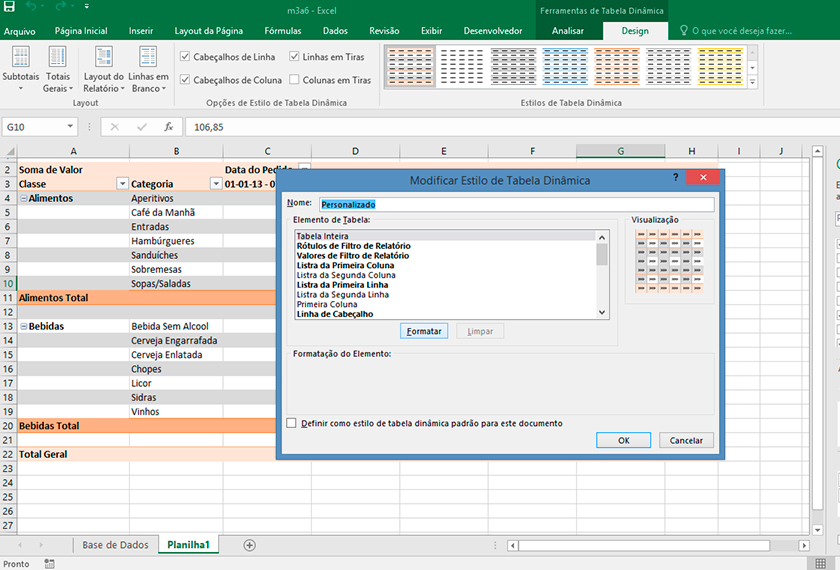Click the Save icon in title bar
The height and width of the screenshot is (570, 840).
click(x=9, y=6)
